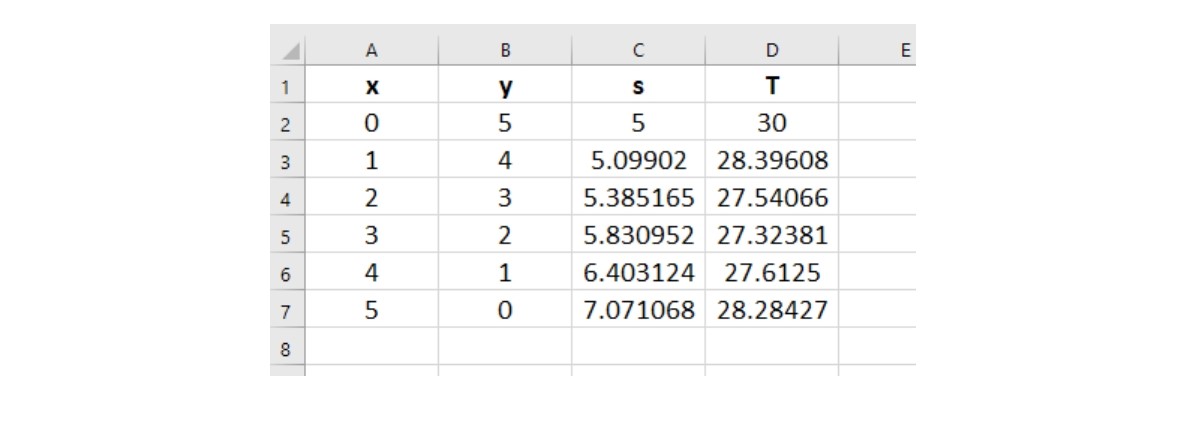Select row 1 header
Screen dimensions: 1189x427
coord(286,87)
